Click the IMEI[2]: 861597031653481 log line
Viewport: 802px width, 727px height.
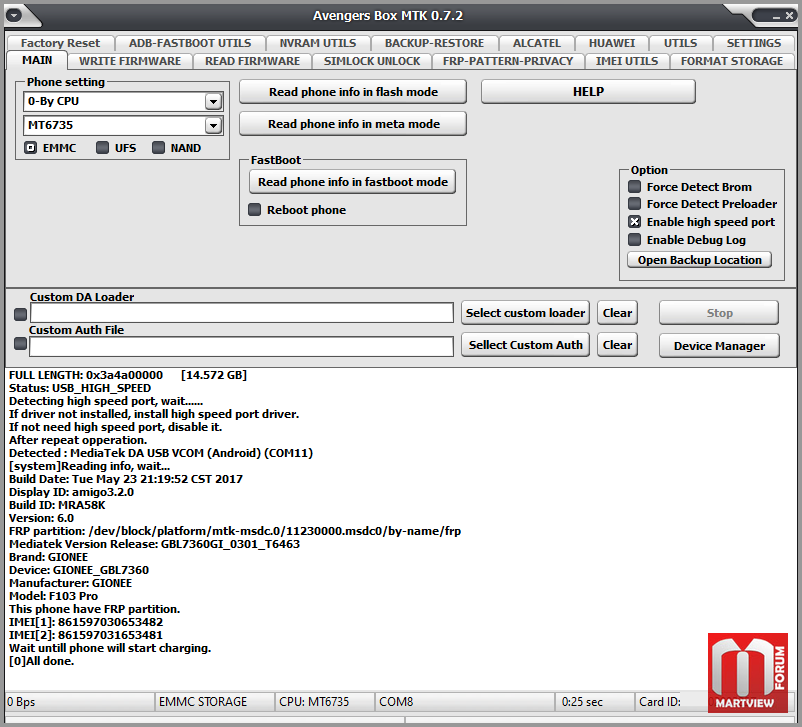[86, 635]
